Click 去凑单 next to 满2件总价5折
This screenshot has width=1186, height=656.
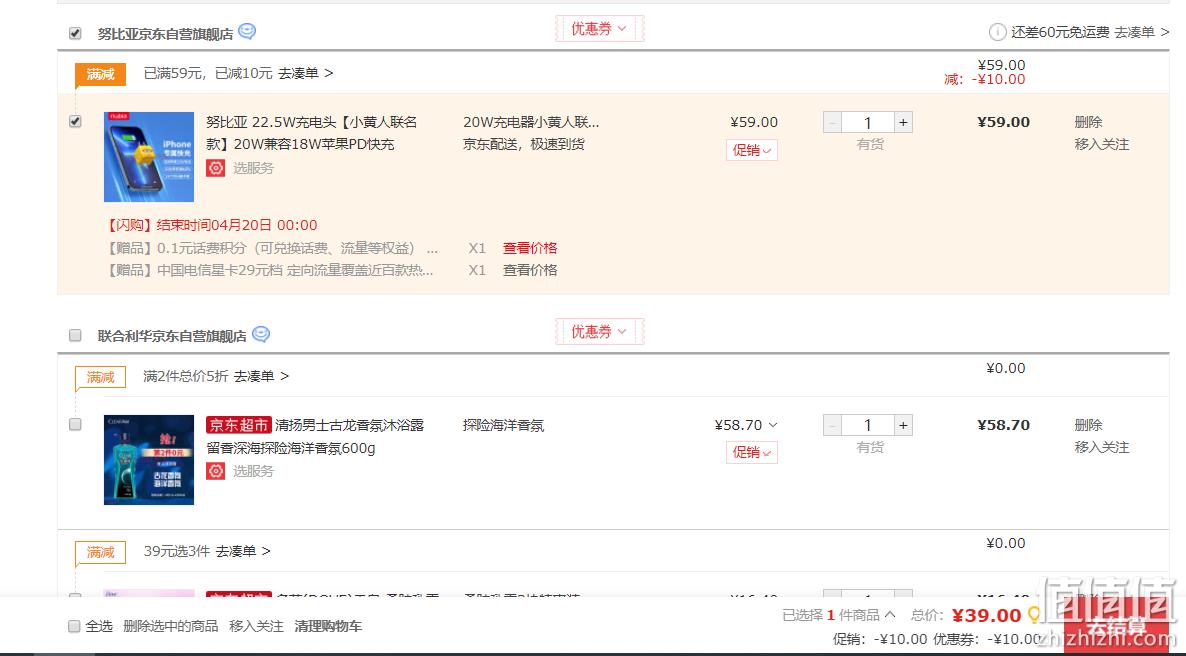point(262,376)
